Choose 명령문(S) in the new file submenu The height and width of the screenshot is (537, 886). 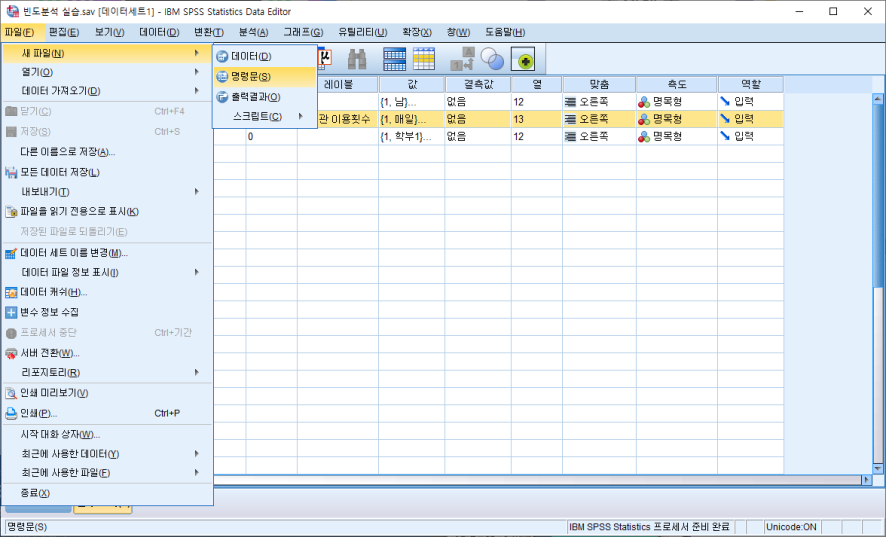click(264, 76)
